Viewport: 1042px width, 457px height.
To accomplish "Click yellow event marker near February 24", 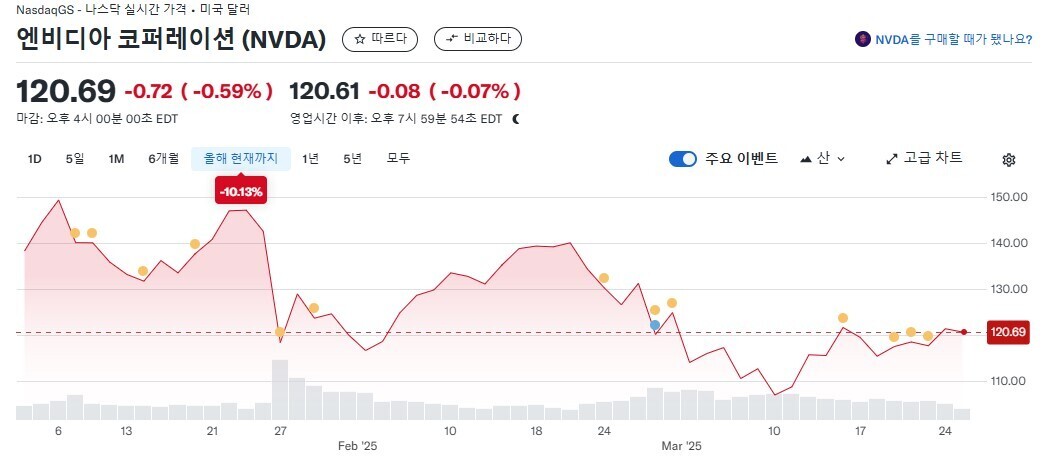I will coord(603,278).
